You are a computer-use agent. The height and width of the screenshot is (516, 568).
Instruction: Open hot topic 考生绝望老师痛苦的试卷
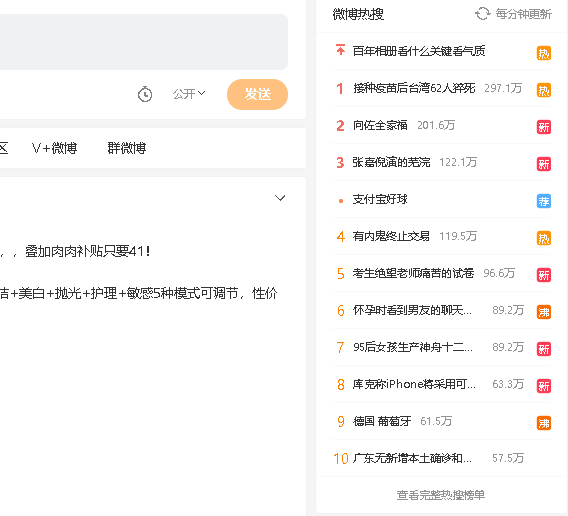(413, 273)
